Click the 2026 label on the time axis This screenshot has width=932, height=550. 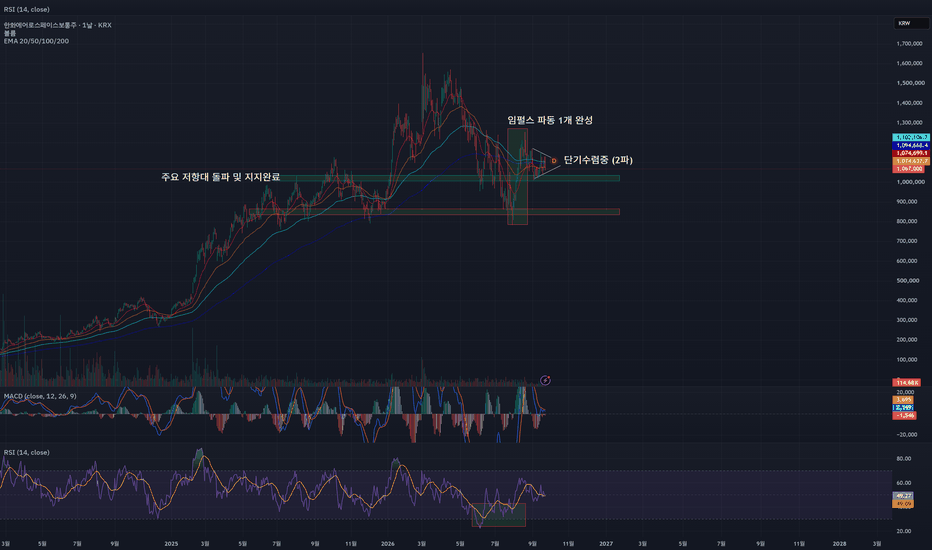(388, 543)
